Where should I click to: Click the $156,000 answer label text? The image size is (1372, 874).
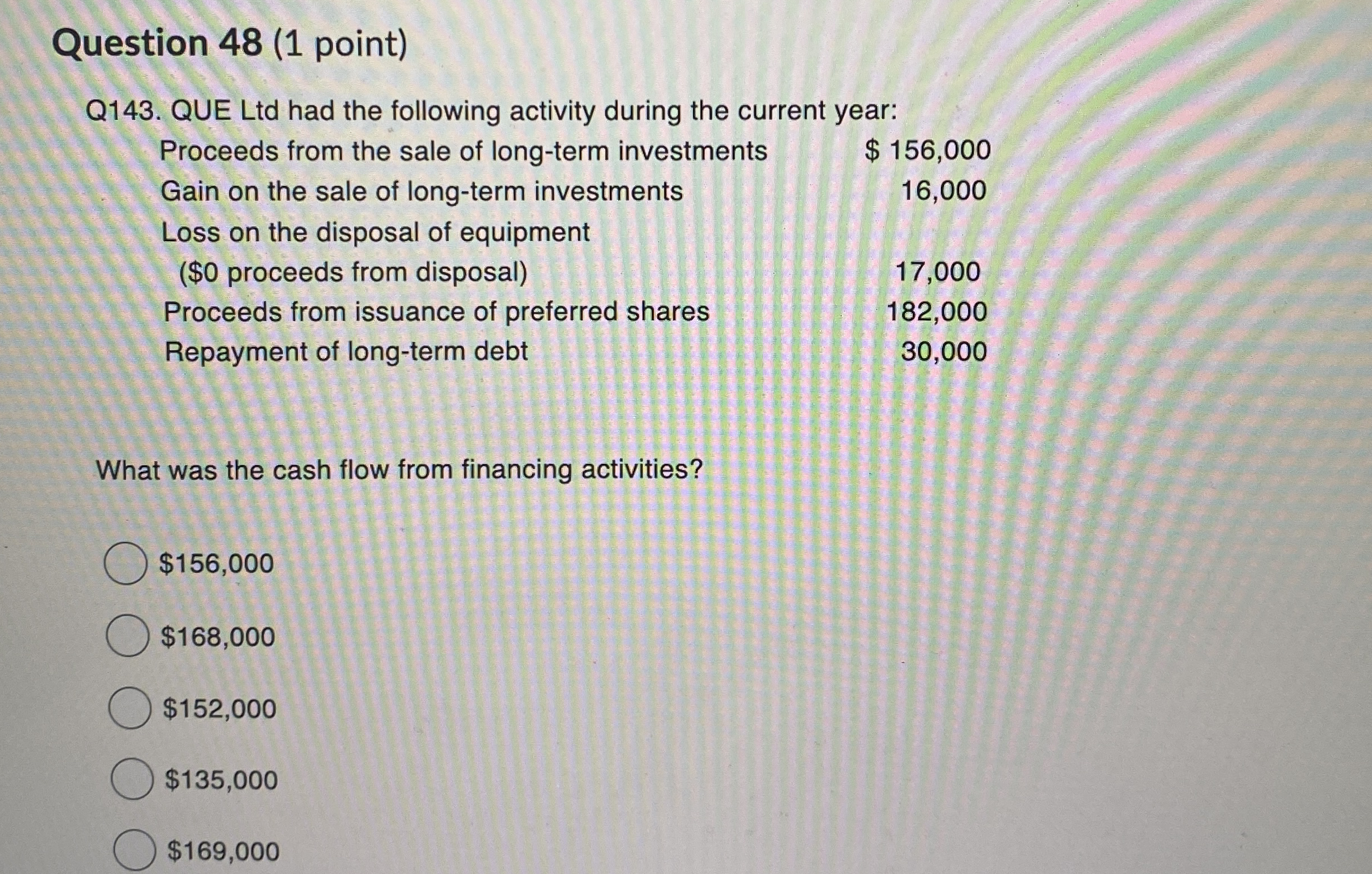point(218,564)
